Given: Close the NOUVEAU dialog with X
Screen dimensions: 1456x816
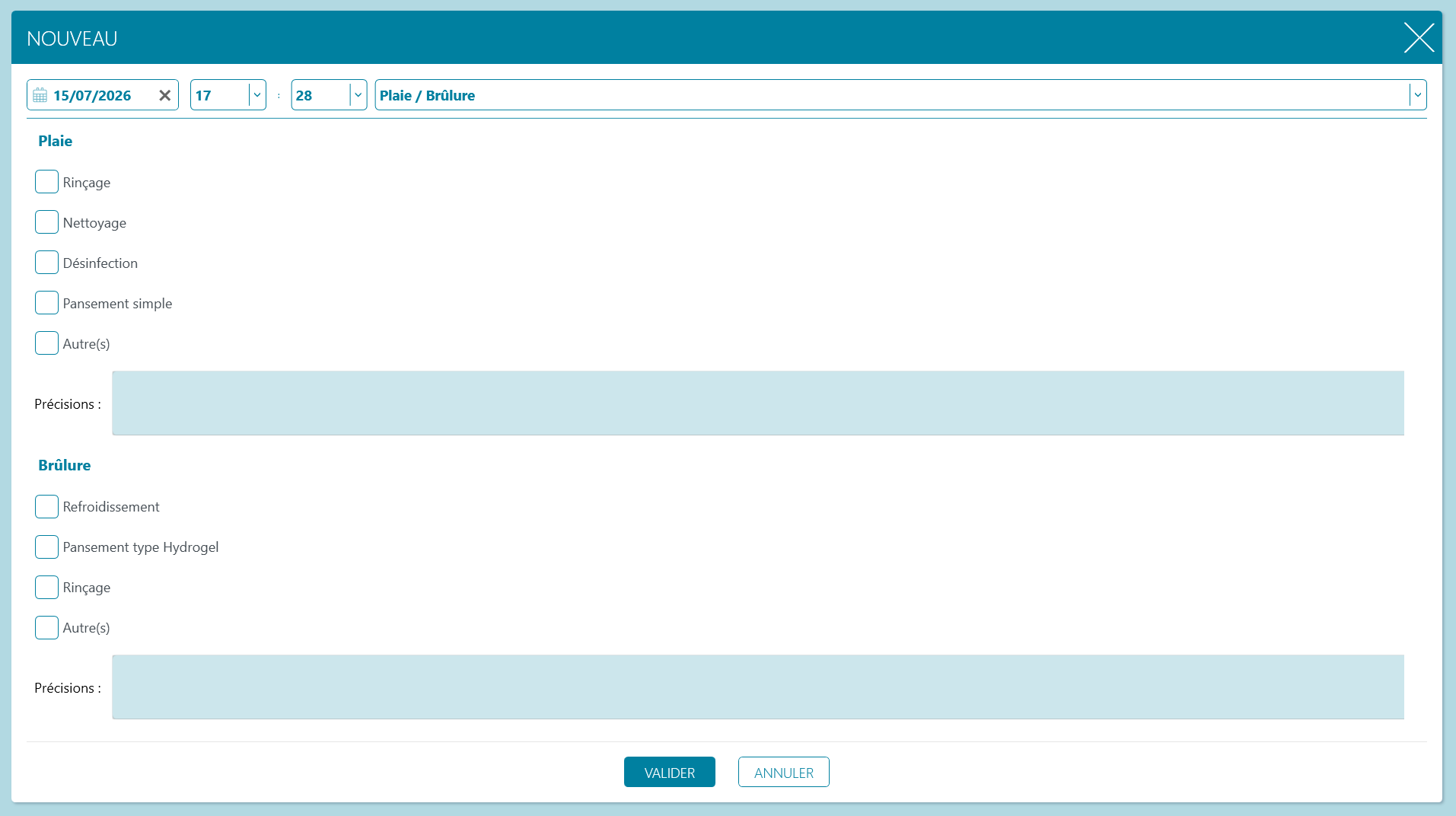Looking at the screenshot, I should point(1419,37).
